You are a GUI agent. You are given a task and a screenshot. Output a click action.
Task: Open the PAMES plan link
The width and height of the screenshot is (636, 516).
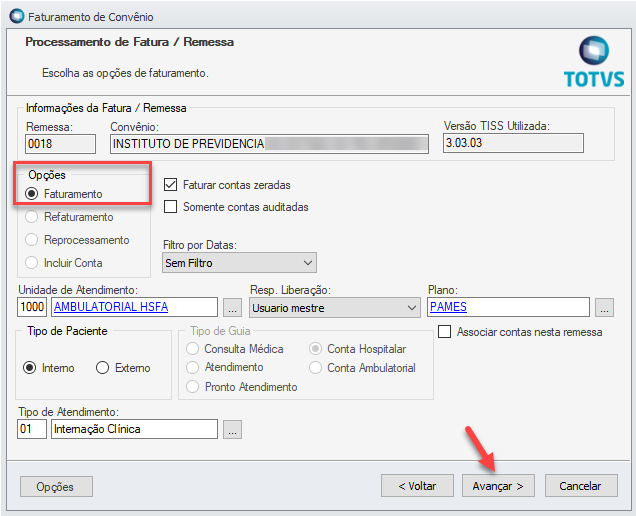pos(448,307)
